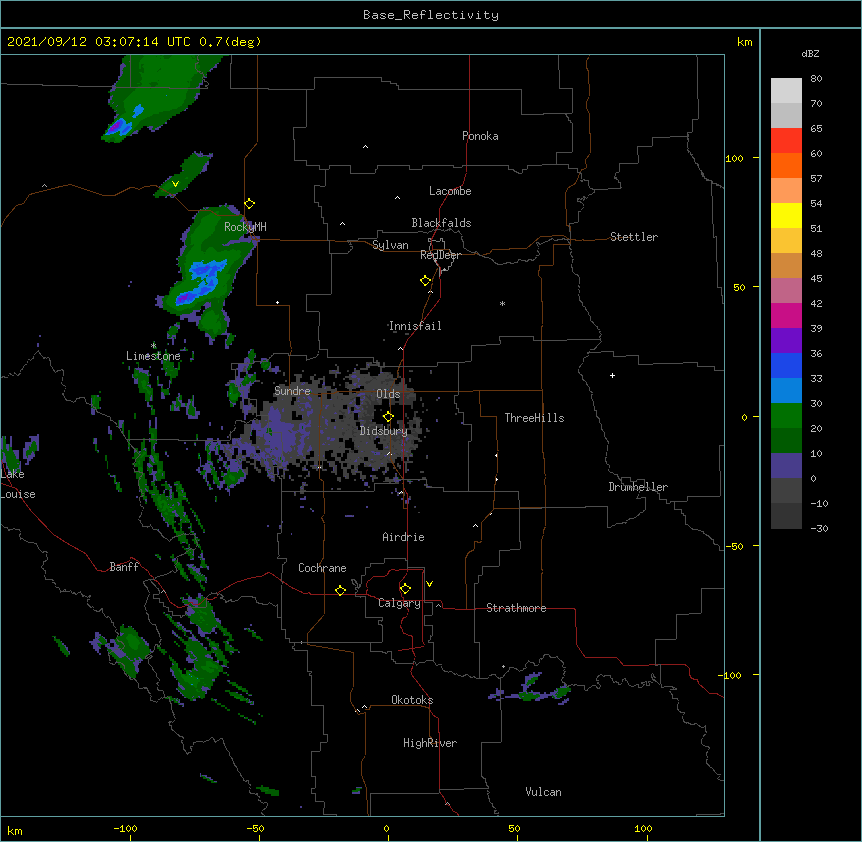Click the yellow diamond marker above Calgary

coord(405,589)
